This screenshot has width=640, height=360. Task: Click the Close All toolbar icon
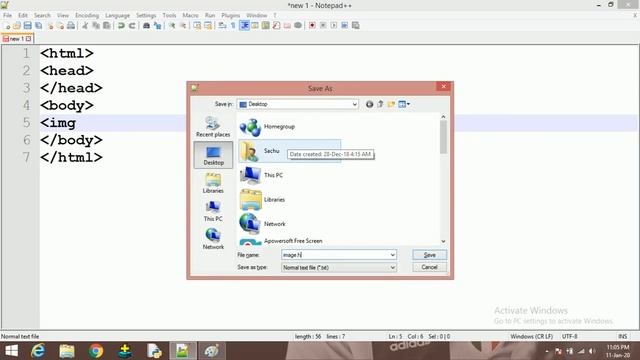(x=60, y=25)
